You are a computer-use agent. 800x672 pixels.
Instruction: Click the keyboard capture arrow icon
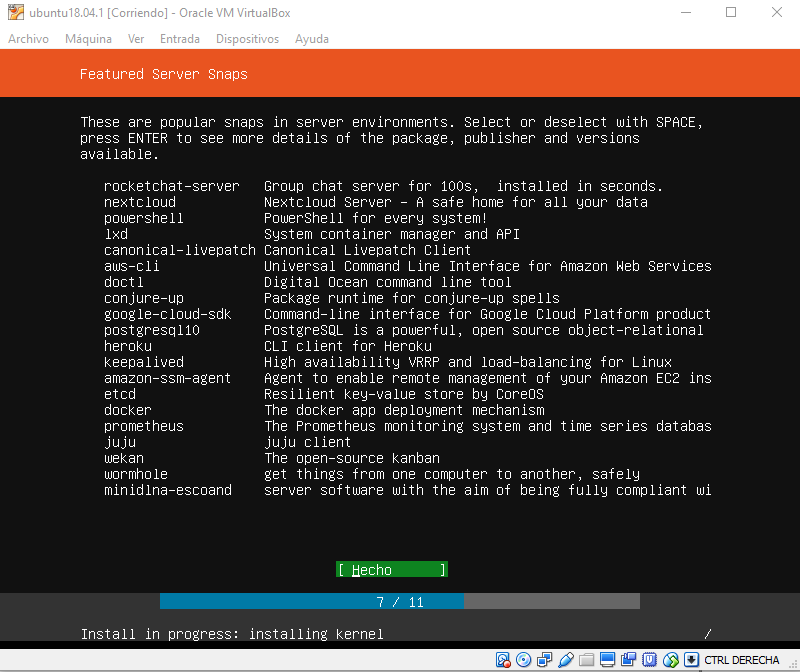(x=691, y=660)
